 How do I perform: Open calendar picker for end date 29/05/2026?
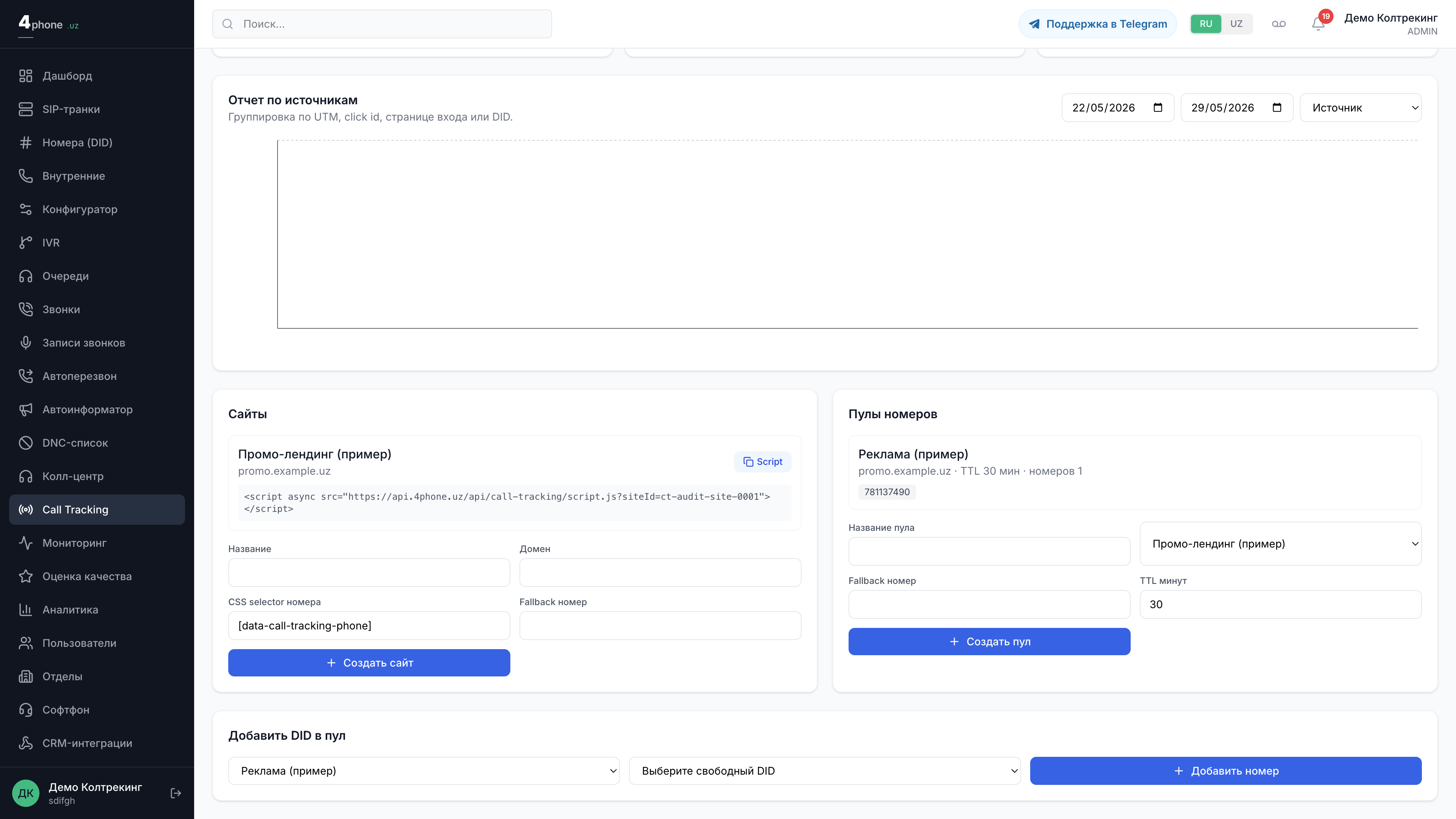[x=1277, y=107]
